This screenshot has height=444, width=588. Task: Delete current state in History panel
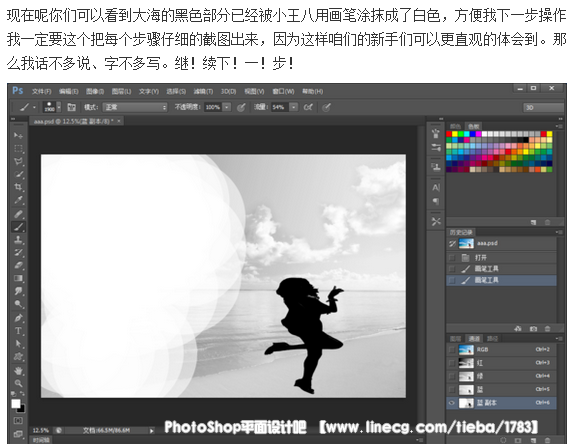547,329
